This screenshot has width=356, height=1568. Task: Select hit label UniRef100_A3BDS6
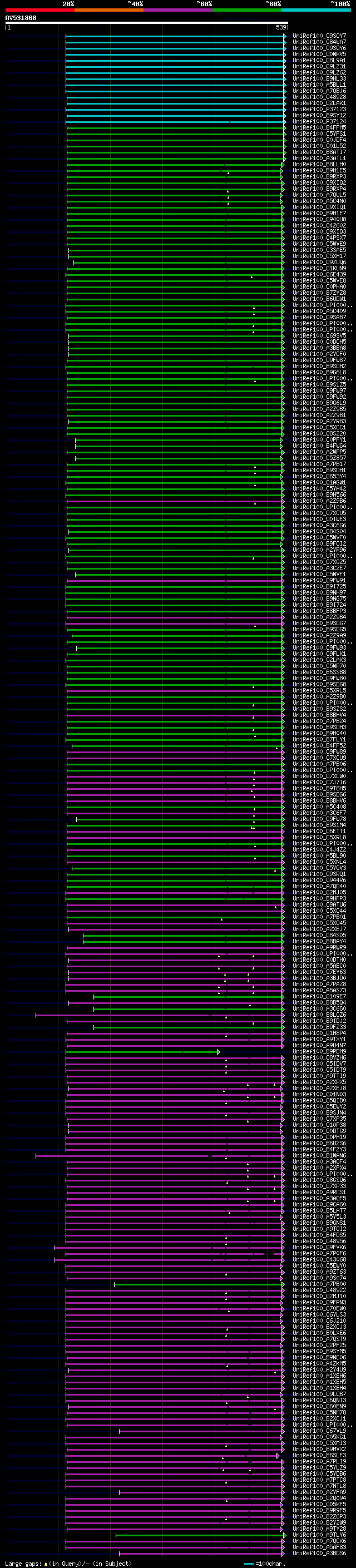tap(319, 1554)
